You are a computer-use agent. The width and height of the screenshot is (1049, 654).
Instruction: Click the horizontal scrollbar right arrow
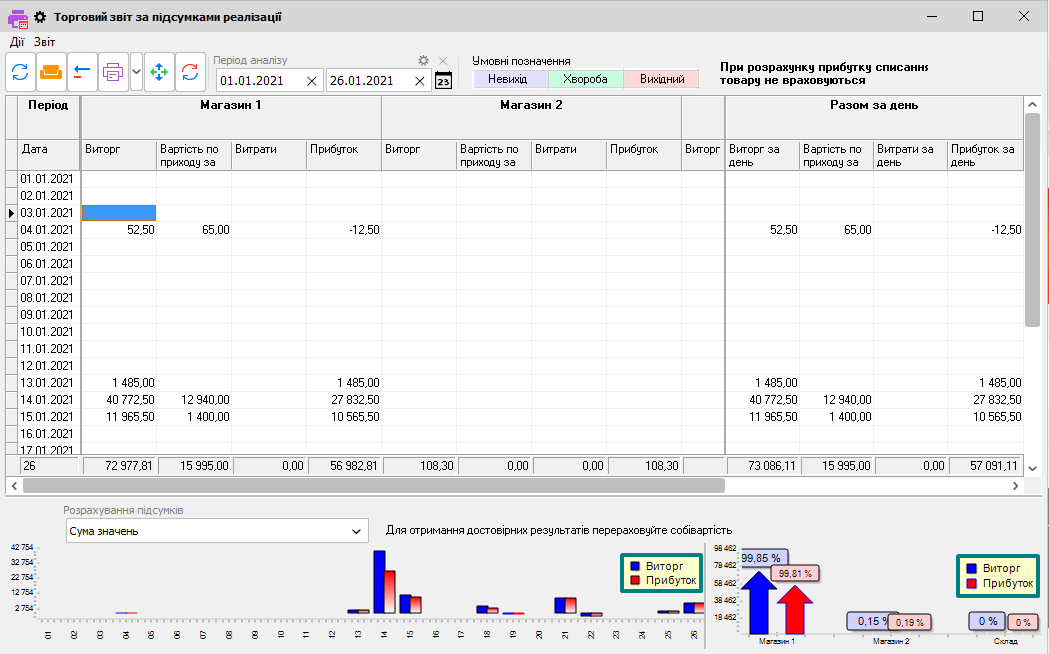click(x=1016, y=485)
